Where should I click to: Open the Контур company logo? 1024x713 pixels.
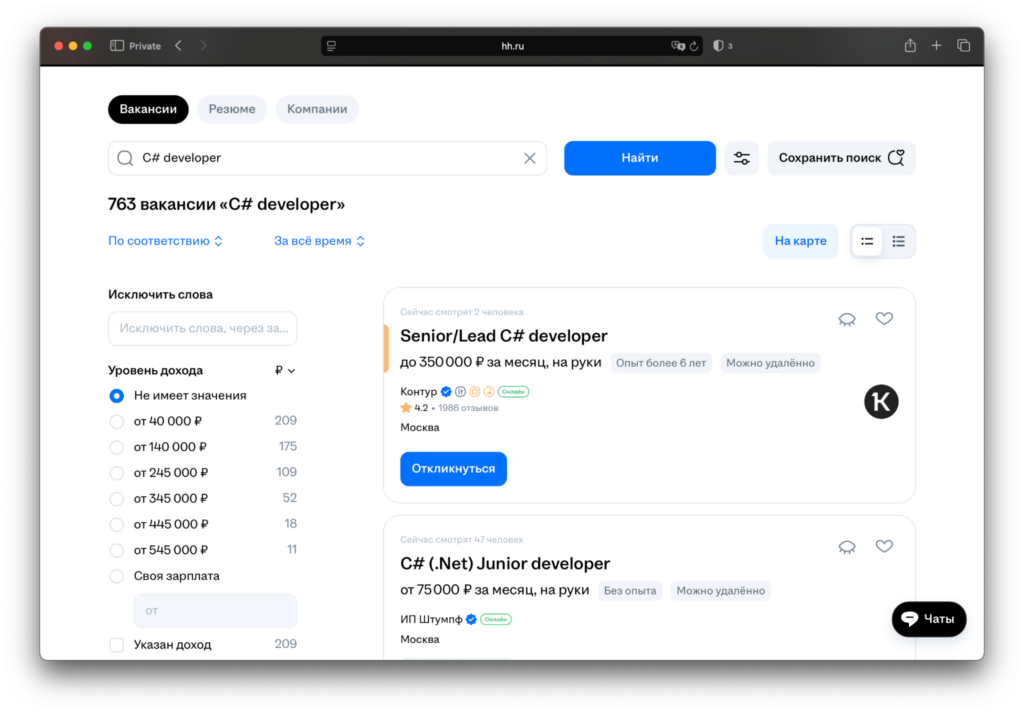(x=881, y=402)
